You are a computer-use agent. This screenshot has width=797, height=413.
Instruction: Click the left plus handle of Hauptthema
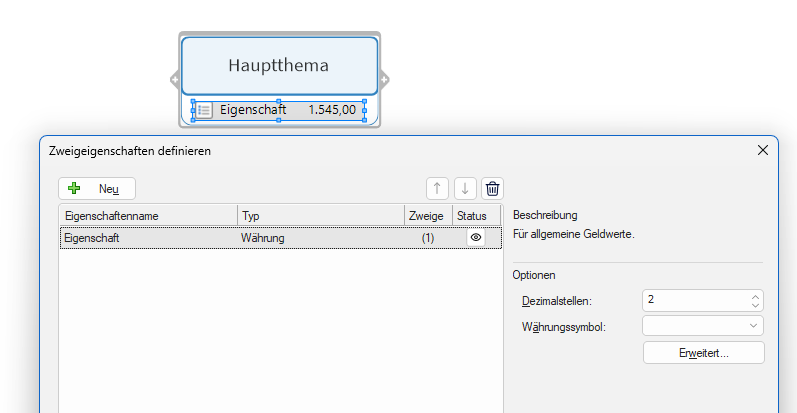pos(174,79)
